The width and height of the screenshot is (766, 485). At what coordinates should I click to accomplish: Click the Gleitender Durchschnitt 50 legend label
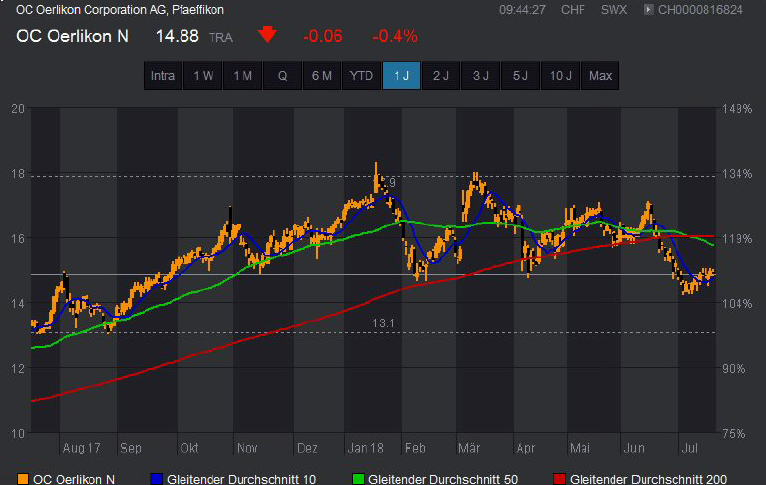(443, 479)
